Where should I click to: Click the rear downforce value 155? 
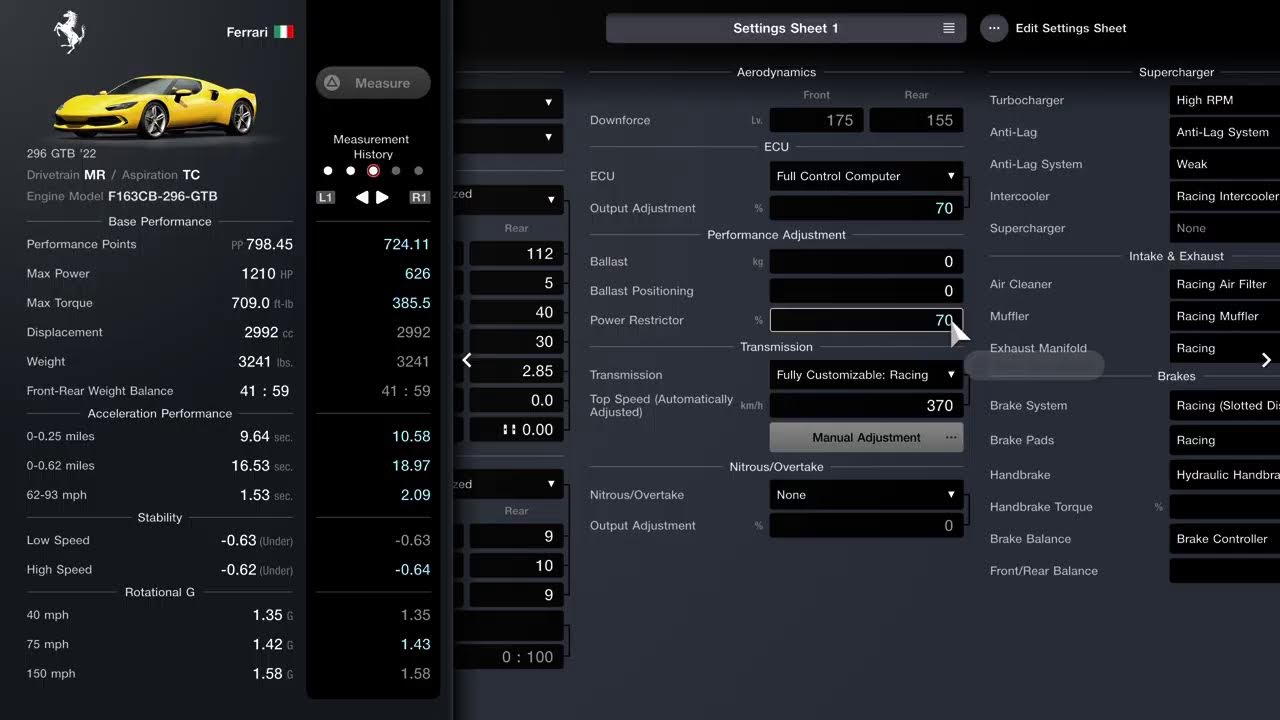pos(916,120)
